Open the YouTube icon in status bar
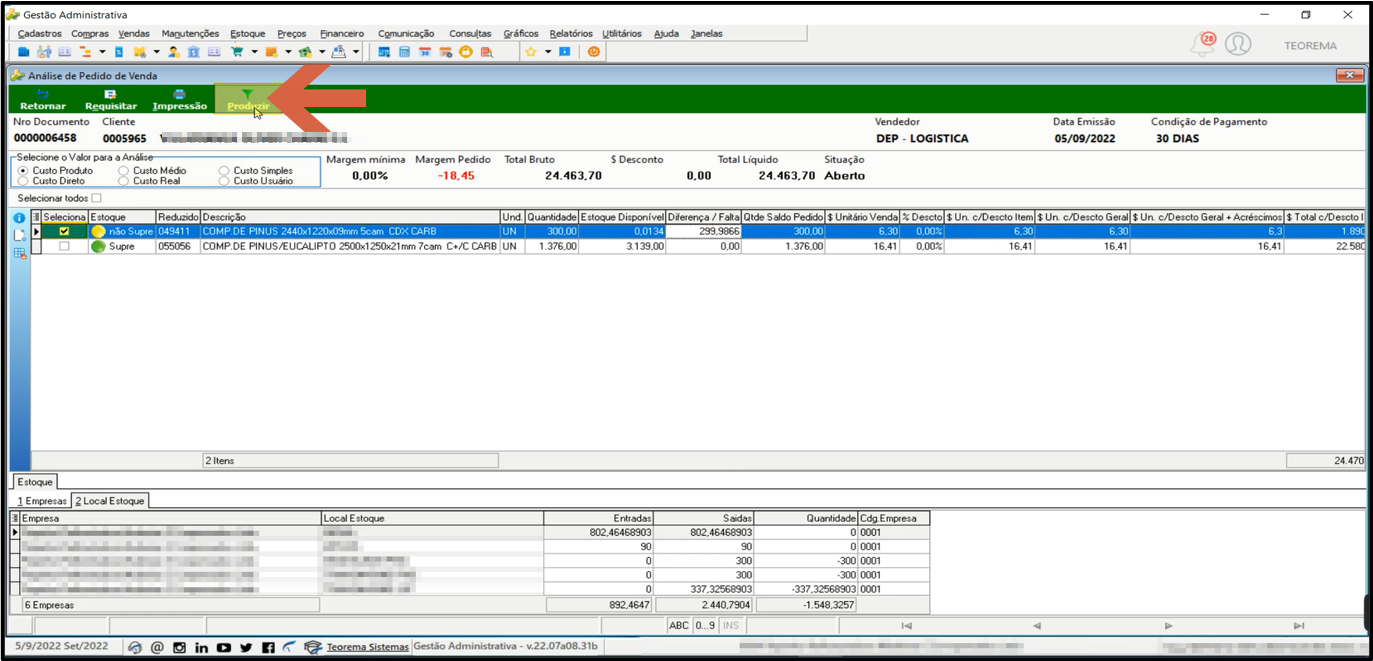Image resolution: width=1373 pixels, height=661 pixels. click(x=224, y=648)
